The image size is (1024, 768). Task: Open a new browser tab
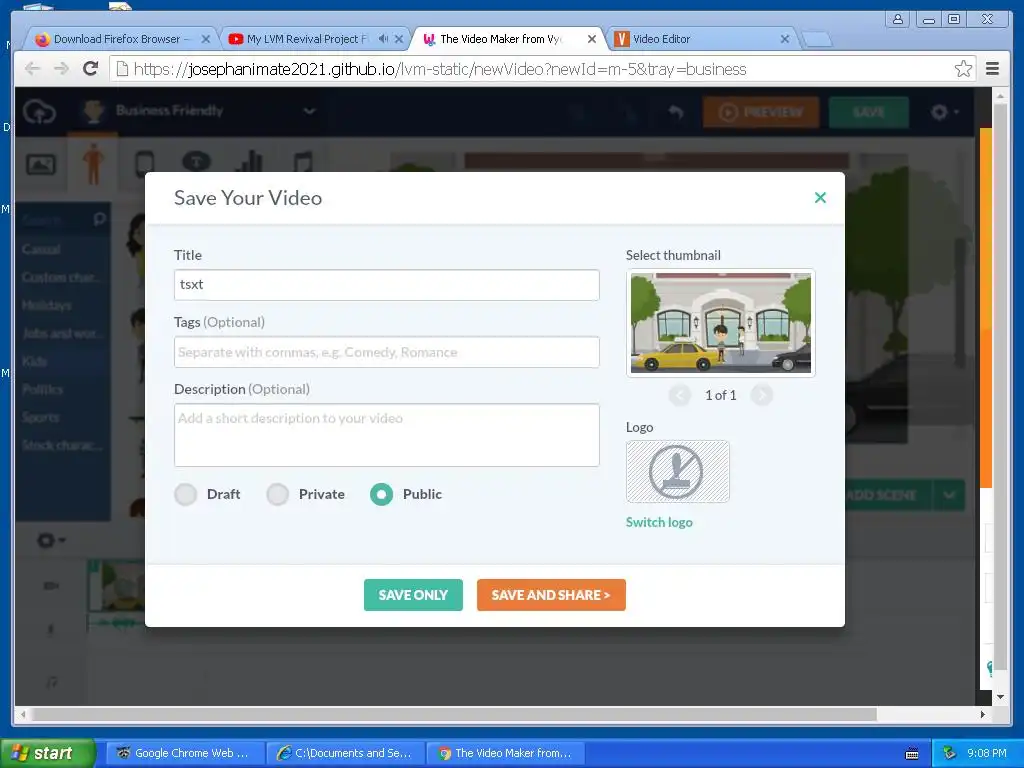click(x=816, y=39)
